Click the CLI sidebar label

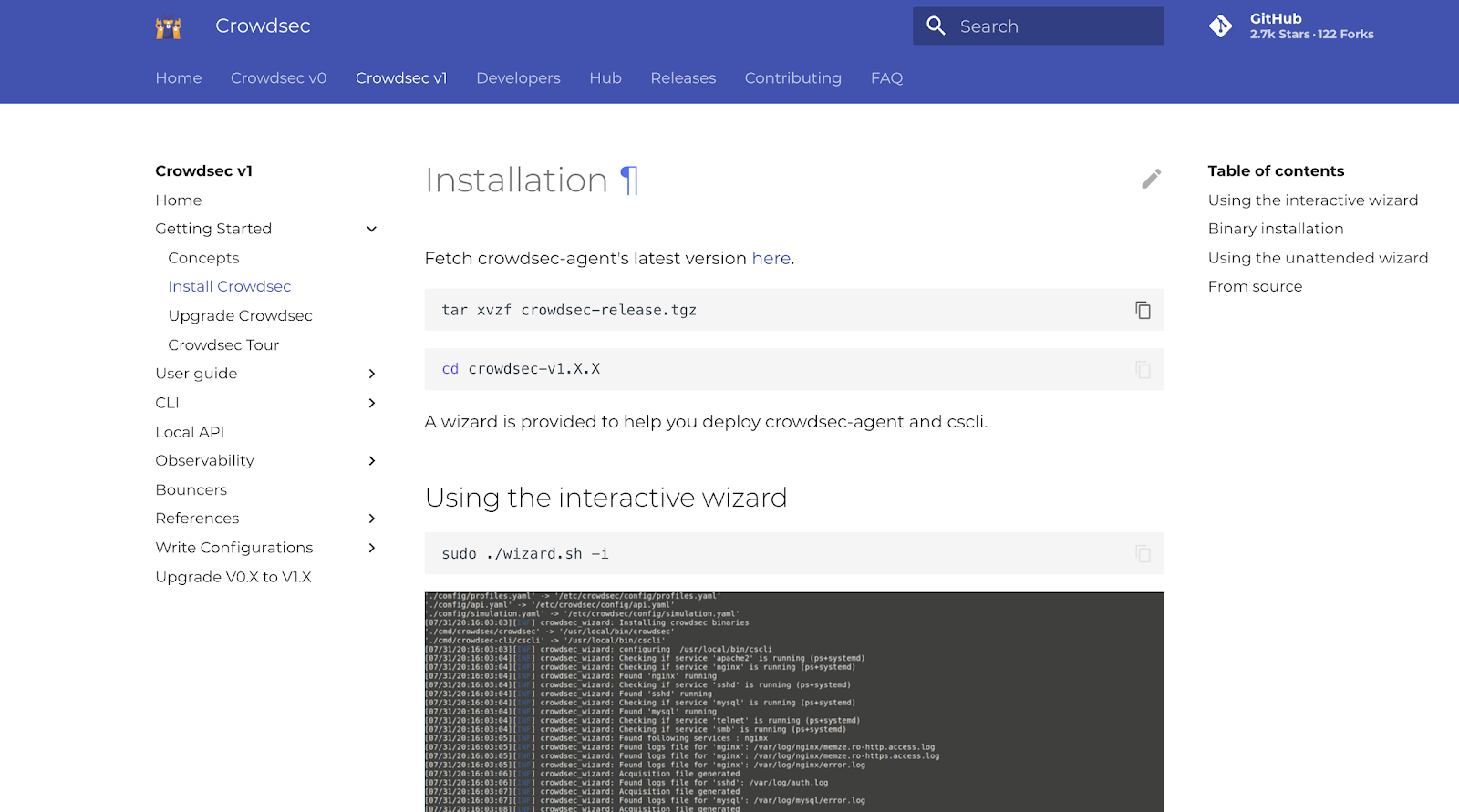coord(167,403)
